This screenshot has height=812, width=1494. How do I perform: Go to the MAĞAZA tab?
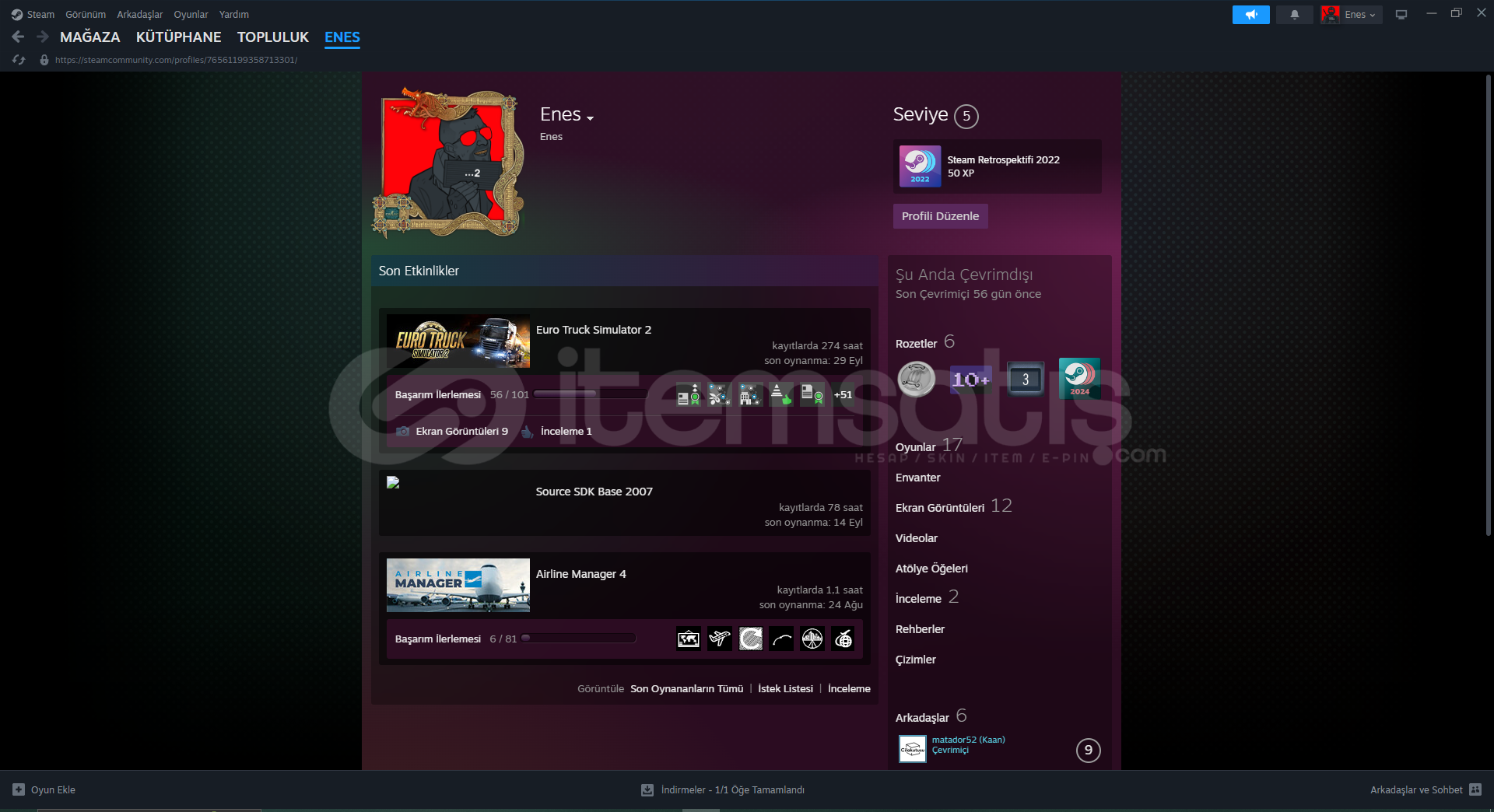pyautogui.click(x=90, y=37)
